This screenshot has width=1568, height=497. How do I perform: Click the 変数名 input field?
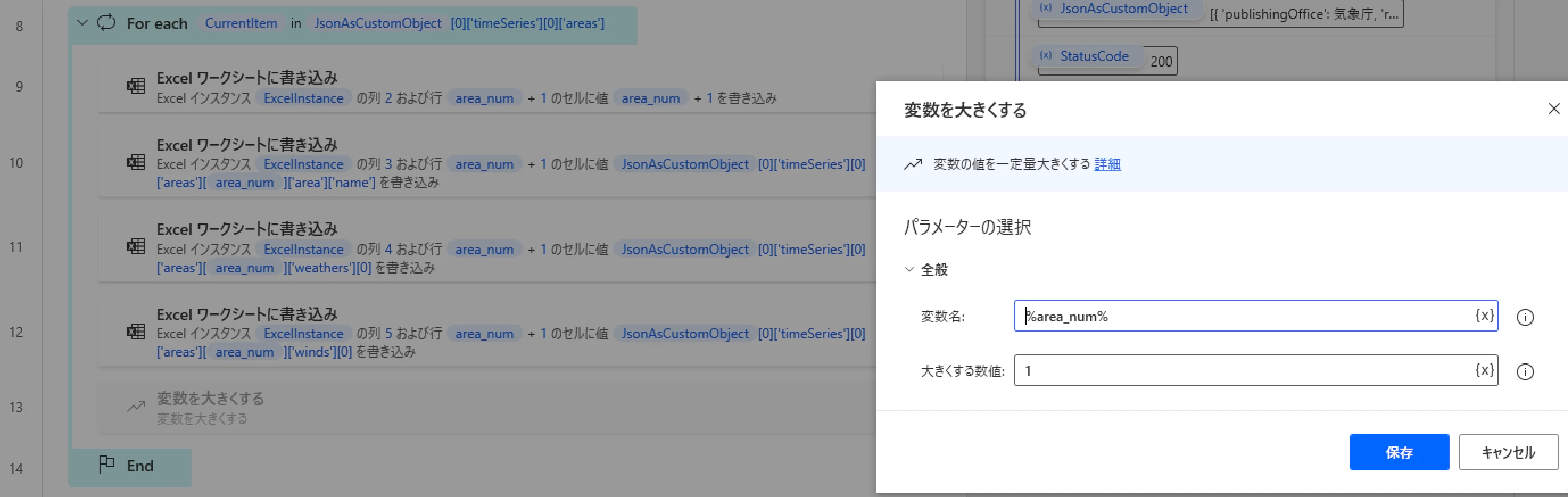[x=1256, y=316]
